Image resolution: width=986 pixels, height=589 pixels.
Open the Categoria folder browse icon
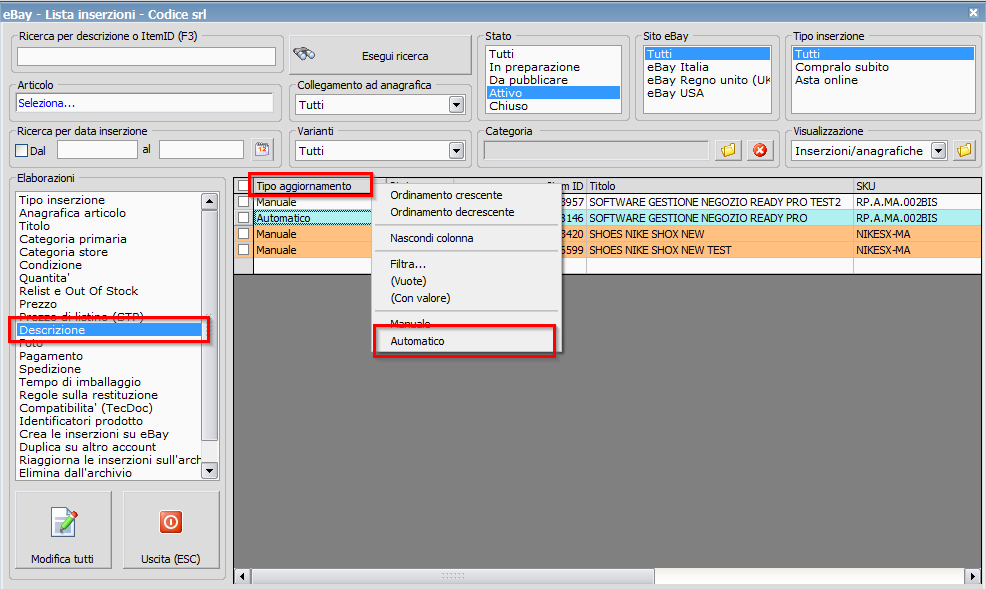(x=728, y=150)
